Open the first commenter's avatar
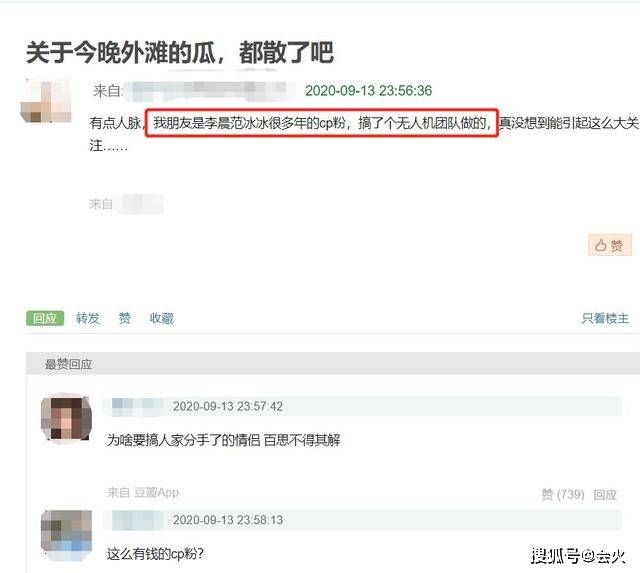The width and height of the screenshot is (640, 573). (66, 418)
